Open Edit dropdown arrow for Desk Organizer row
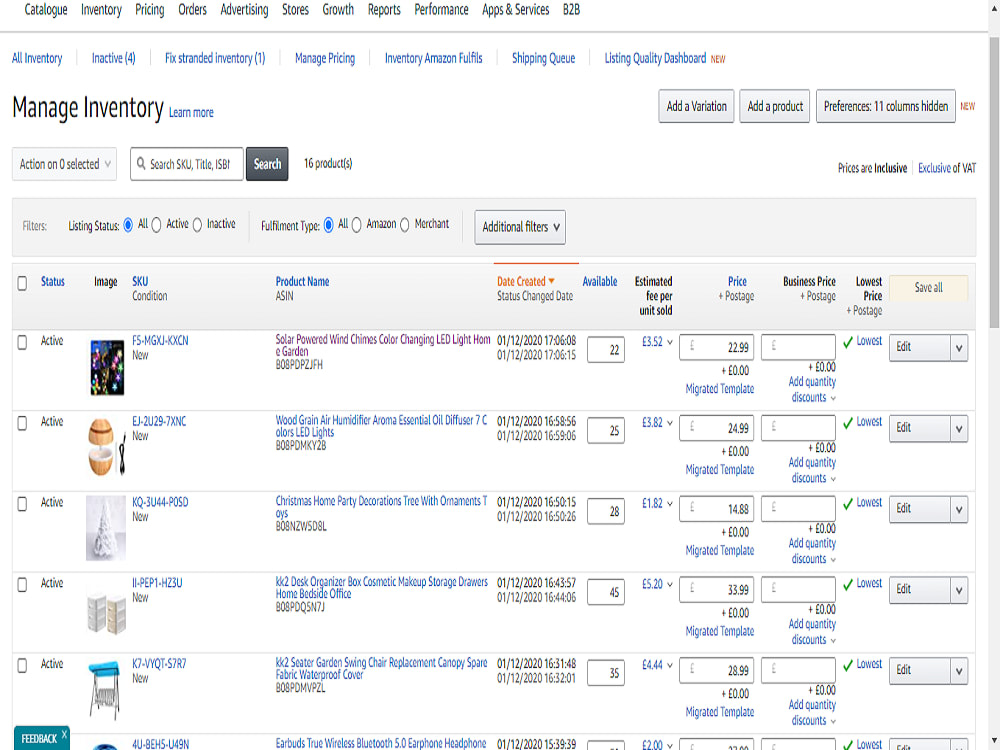The width and height of the screenshot is (1000, 750). click(x=959, y=591)
